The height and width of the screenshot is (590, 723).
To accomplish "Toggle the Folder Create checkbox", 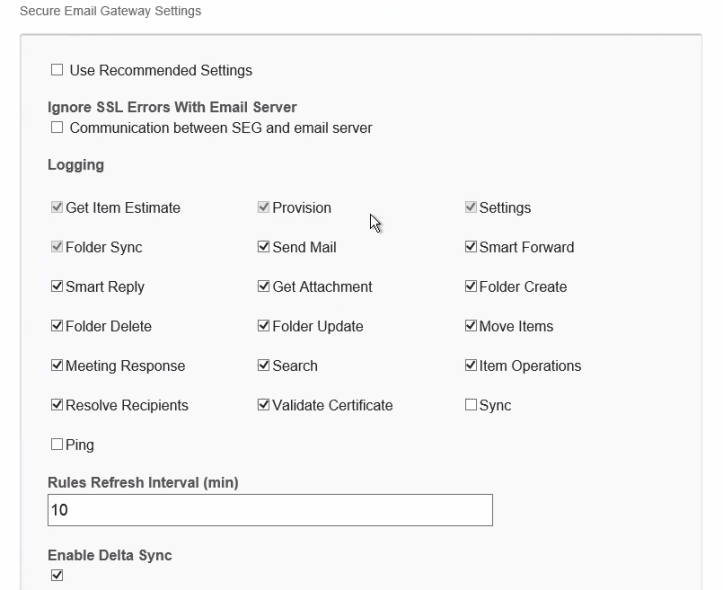I will 472,287.
